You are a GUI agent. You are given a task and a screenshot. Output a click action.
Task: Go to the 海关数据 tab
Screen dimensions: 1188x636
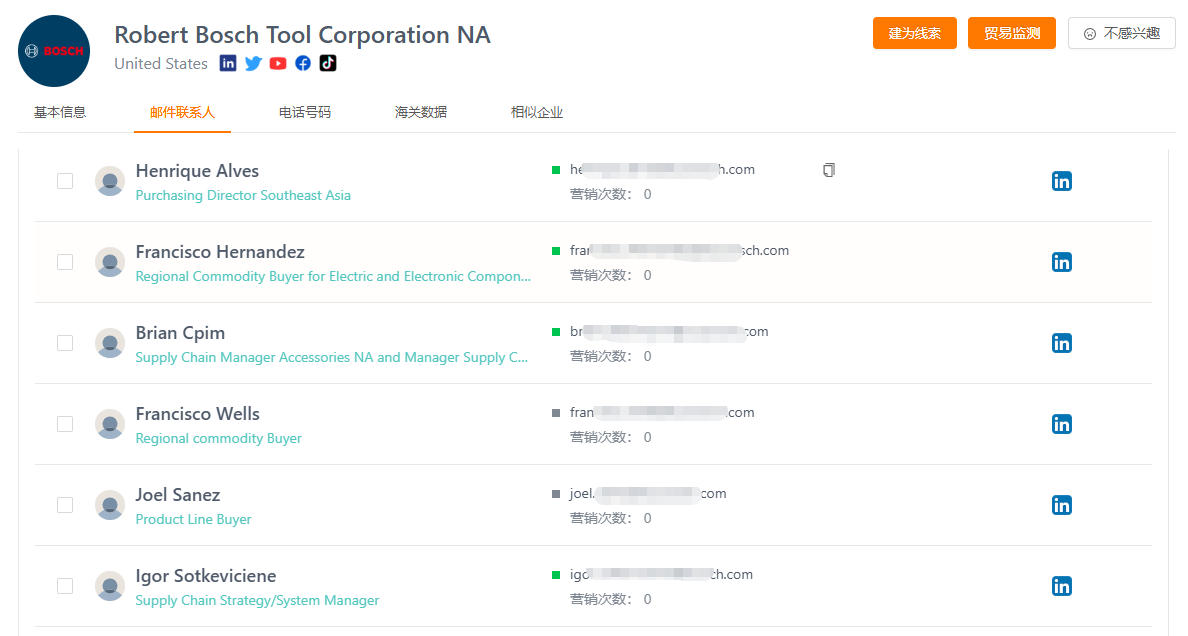tap(420, 112)
